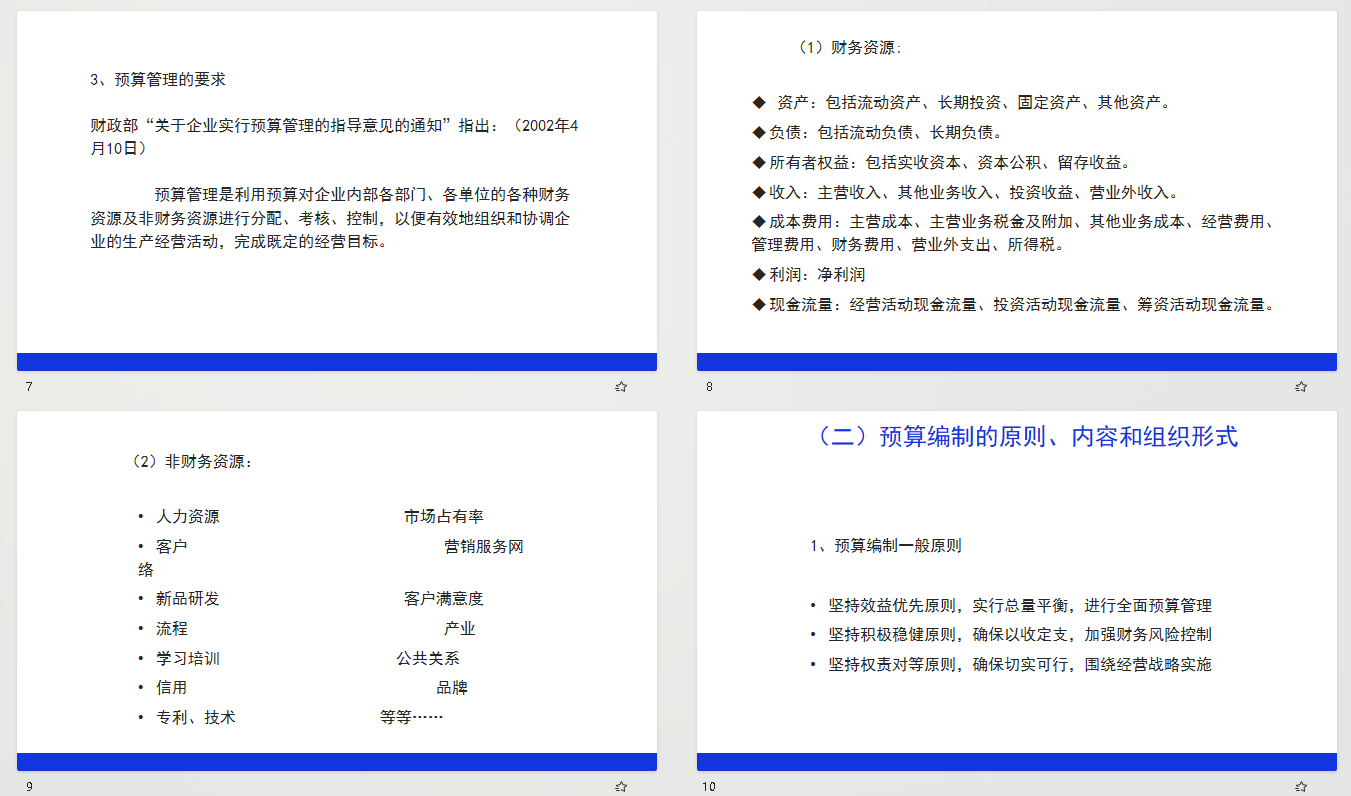Click the text 品牌
Screen dimensions: 1351x796
[x=452, y=687]
